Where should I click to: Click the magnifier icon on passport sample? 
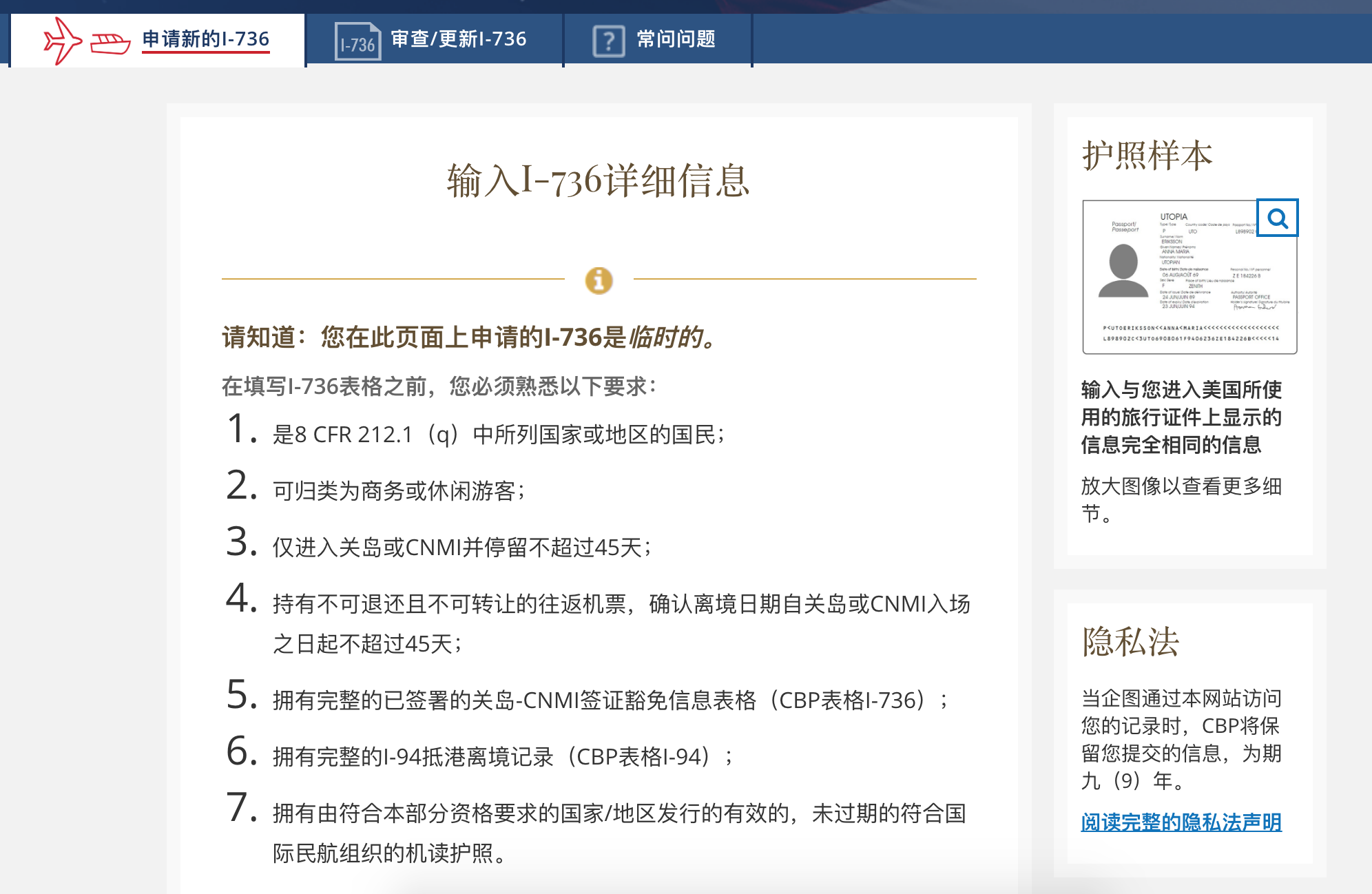1277,218
